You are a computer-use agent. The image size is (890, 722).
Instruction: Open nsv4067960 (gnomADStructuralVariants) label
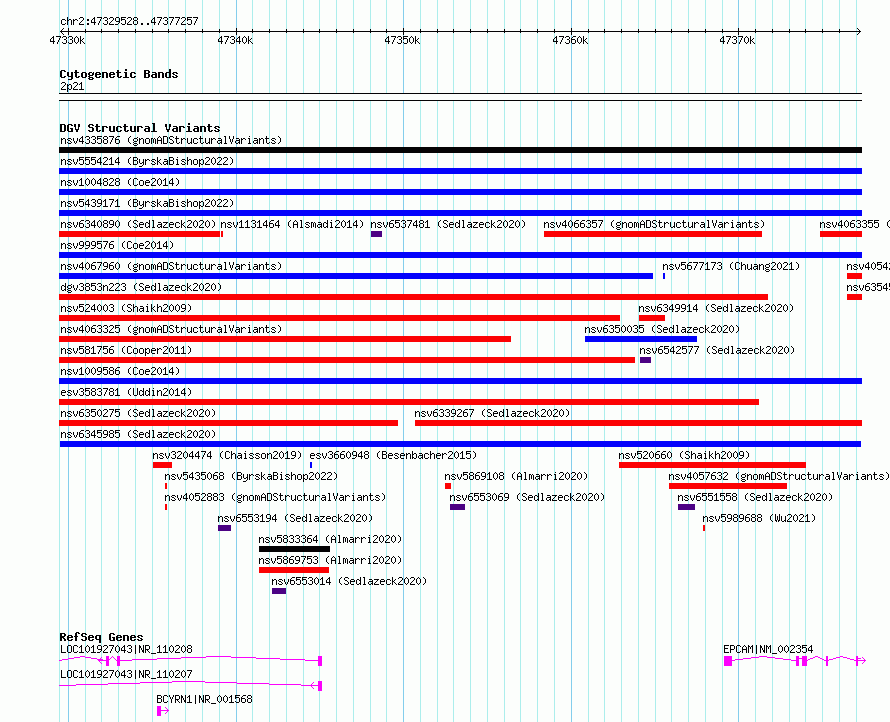coord(171,266)
